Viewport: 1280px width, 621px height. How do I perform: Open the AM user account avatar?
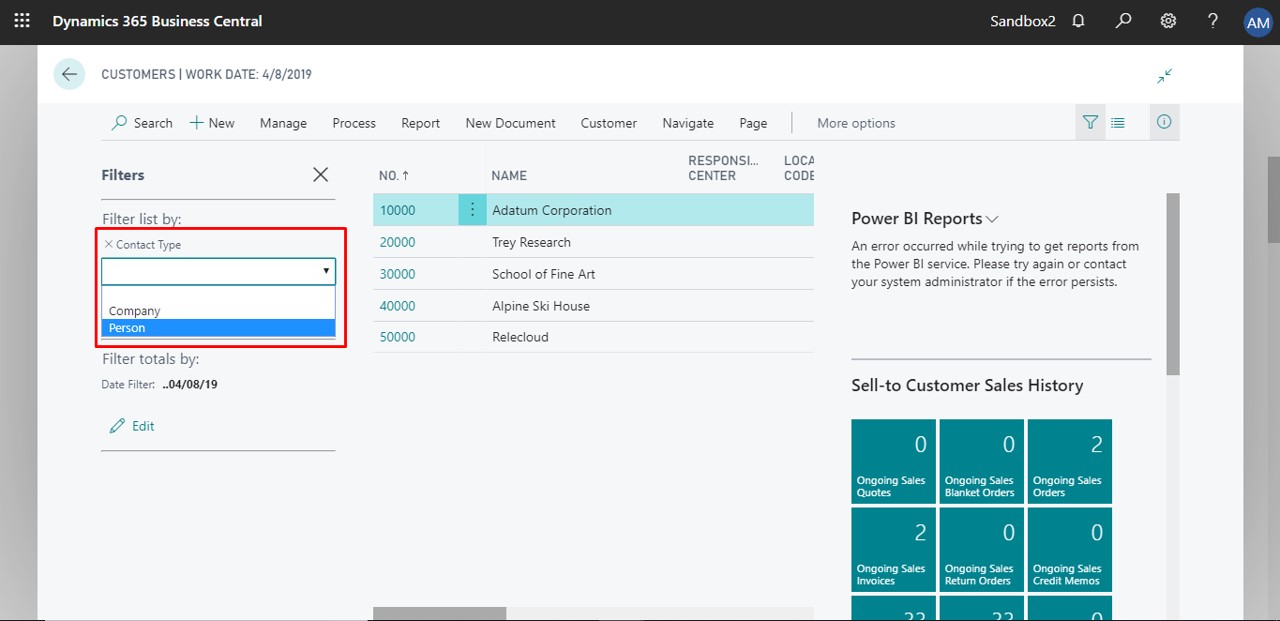tap(1257, 22)
